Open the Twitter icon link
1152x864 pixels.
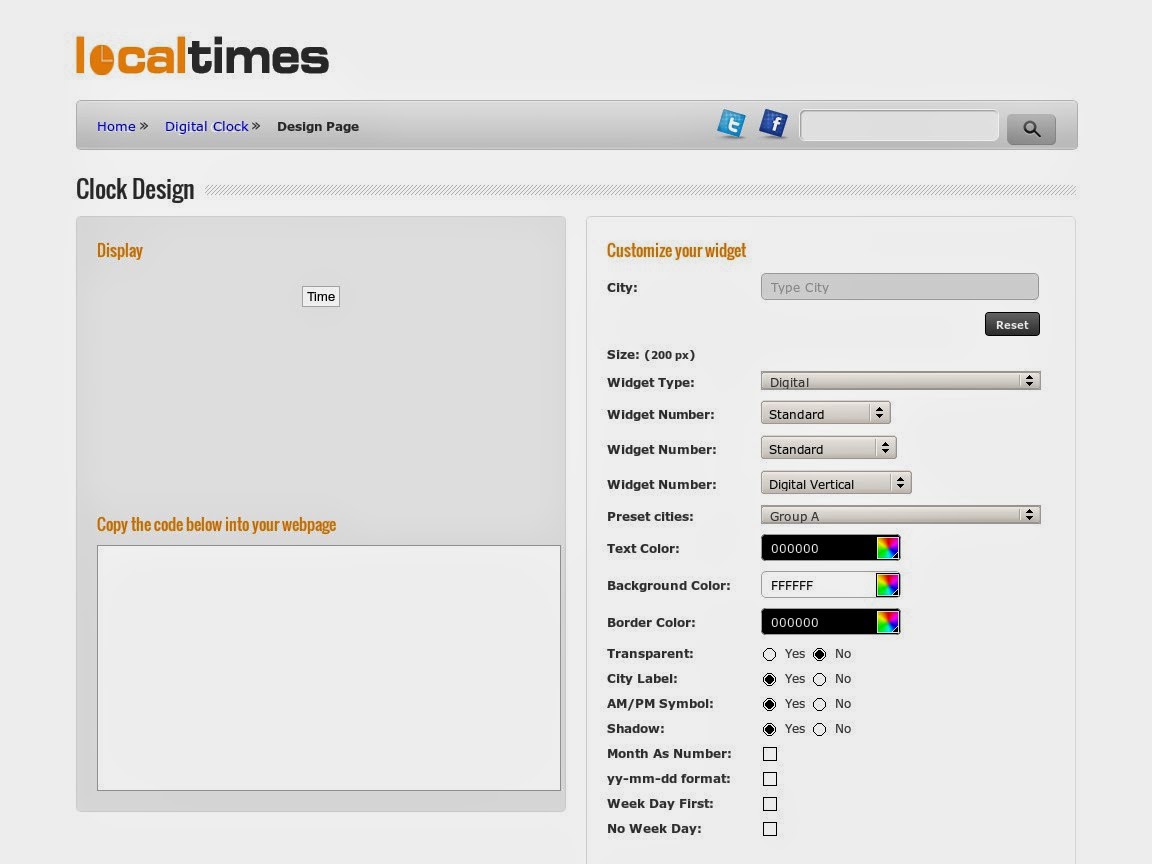731,123
